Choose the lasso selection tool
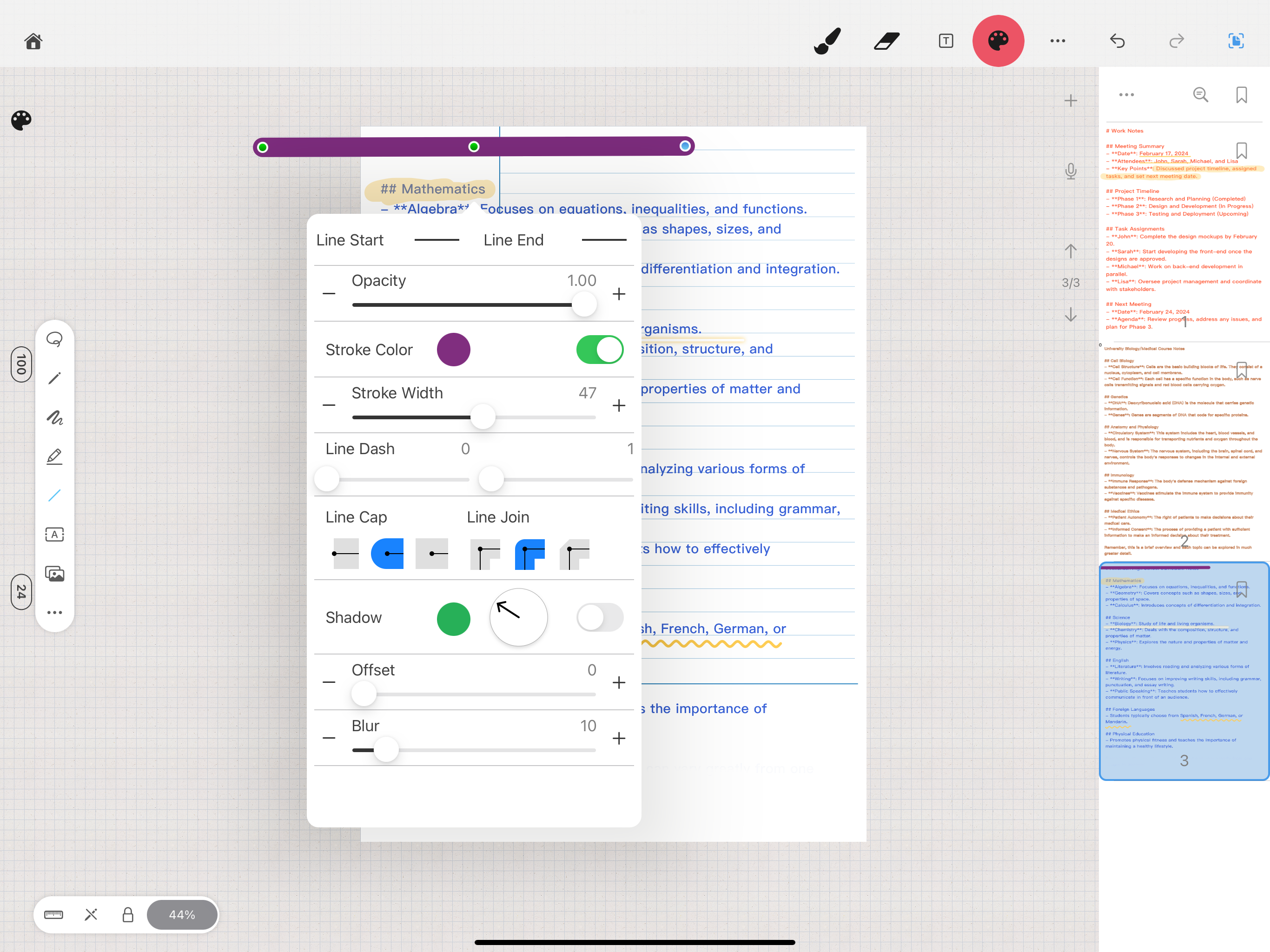The height and width of the screenshot is (952, 1270). (x=54, y=339)
